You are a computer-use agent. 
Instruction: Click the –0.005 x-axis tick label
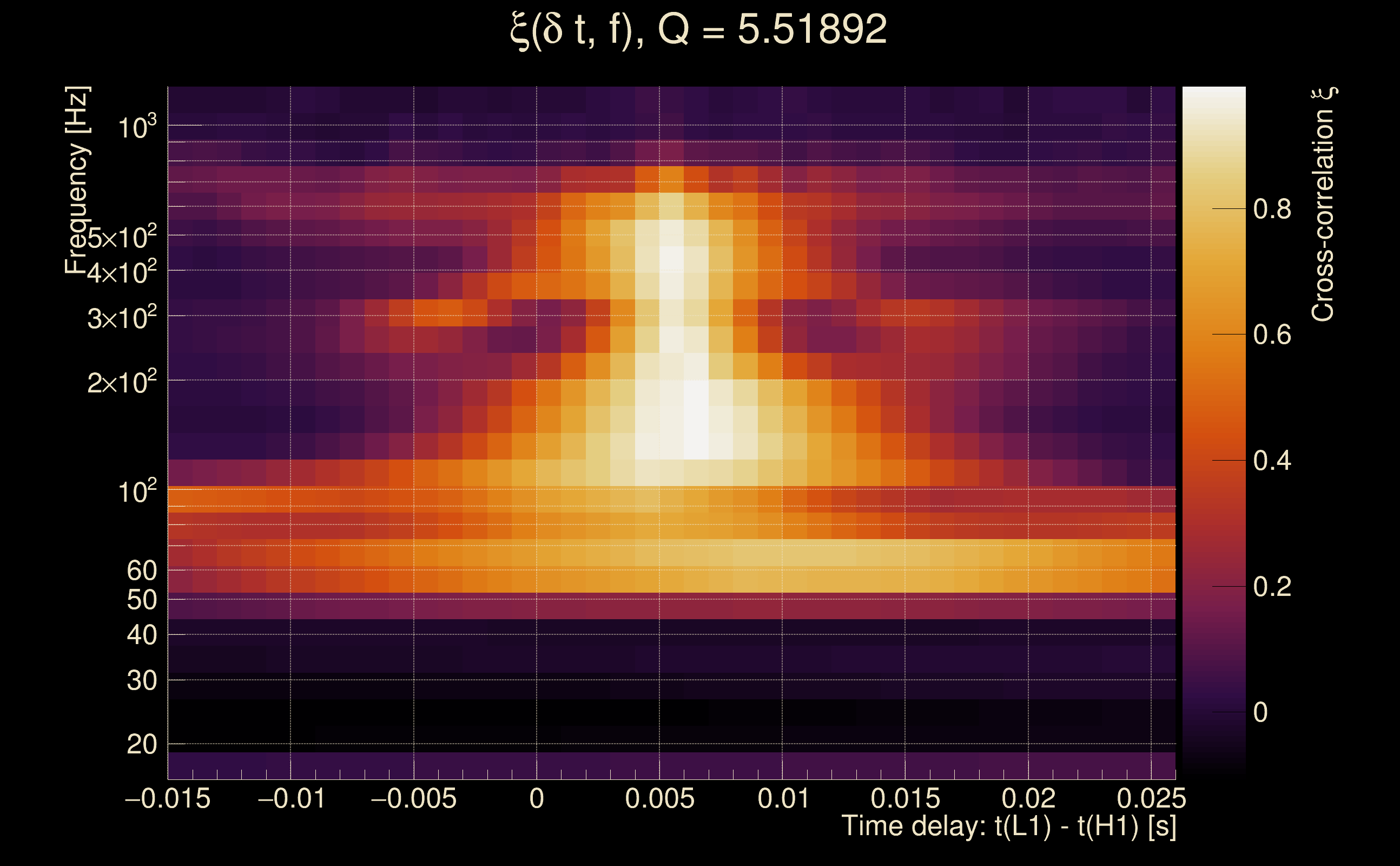[x=413, y=798]
